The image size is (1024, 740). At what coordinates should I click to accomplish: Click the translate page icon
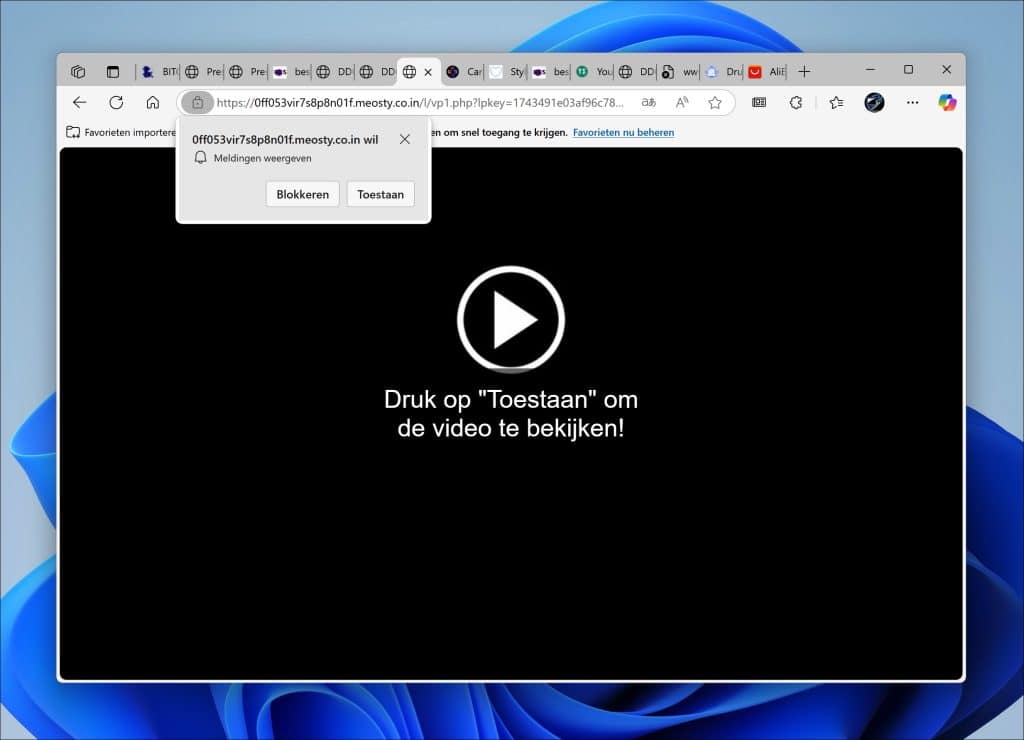[649, 102]
